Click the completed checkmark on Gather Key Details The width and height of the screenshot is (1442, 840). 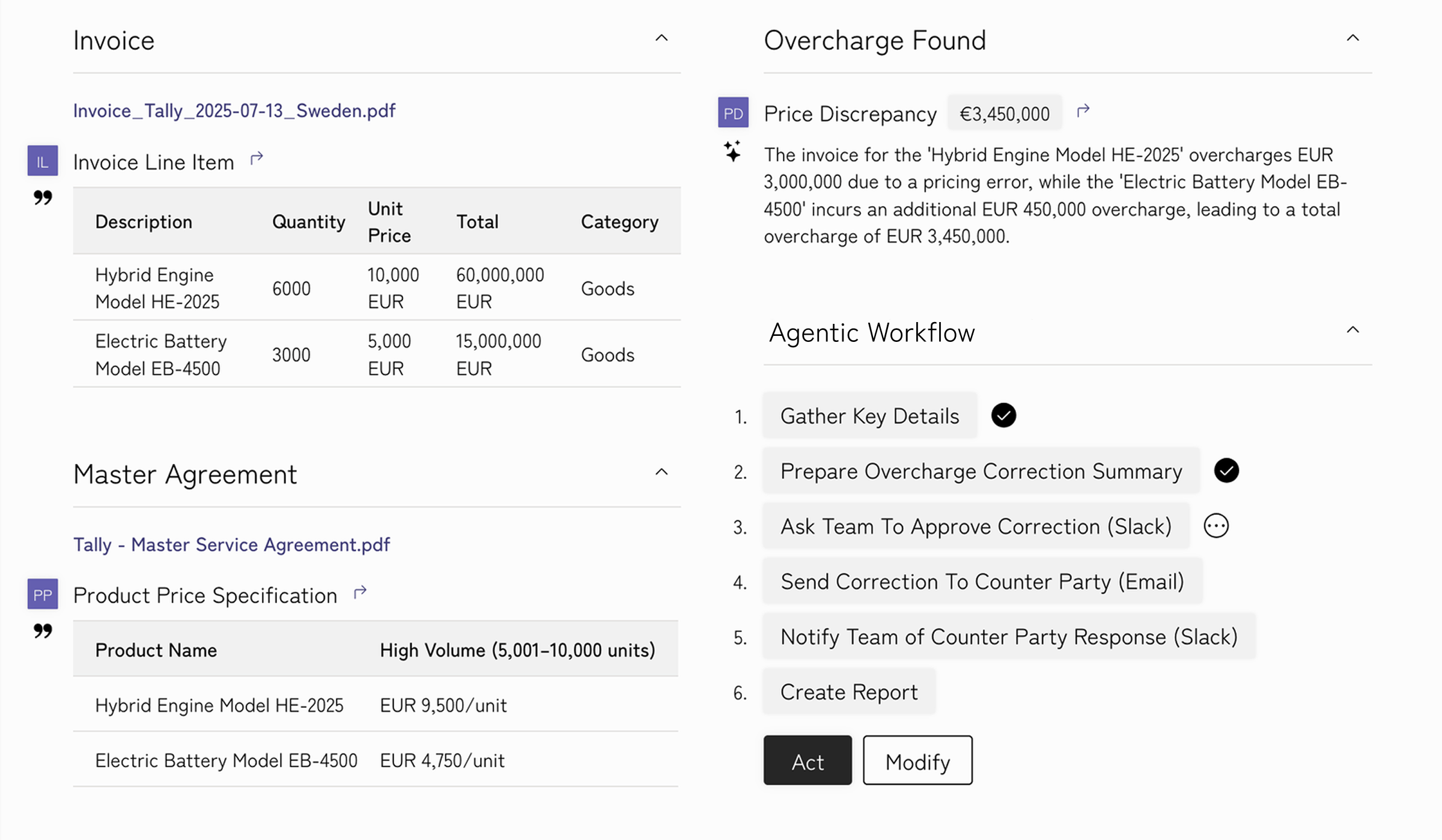point(1003,415)
